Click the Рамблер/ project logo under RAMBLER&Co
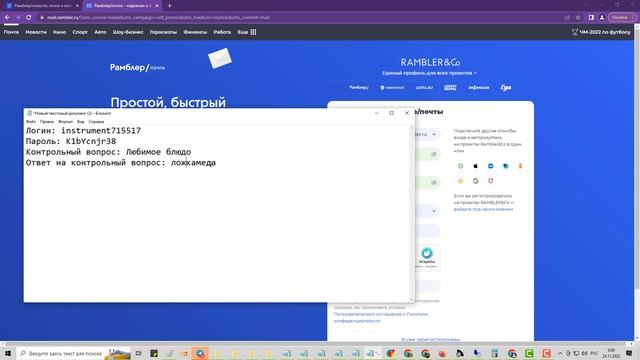Screen dimensions: 640x360 (x=359, y=87)
